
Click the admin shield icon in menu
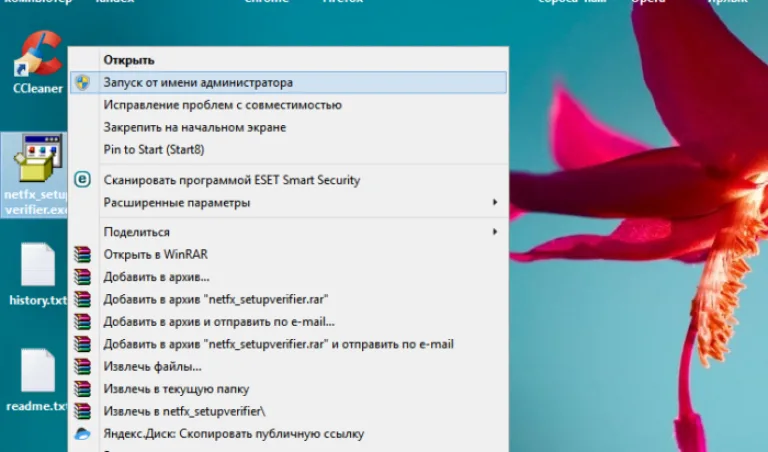(x=82, y=82)
